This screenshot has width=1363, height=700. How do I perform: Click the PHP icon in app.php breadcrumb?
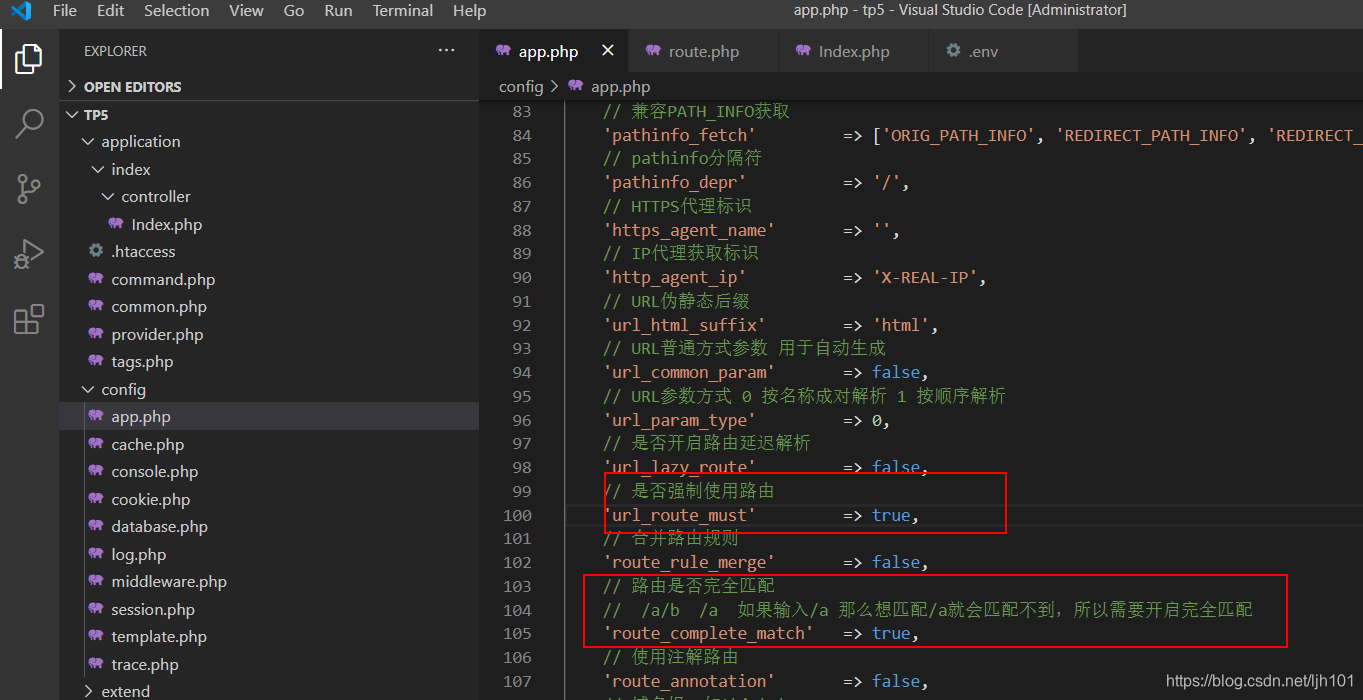[575, 87]
